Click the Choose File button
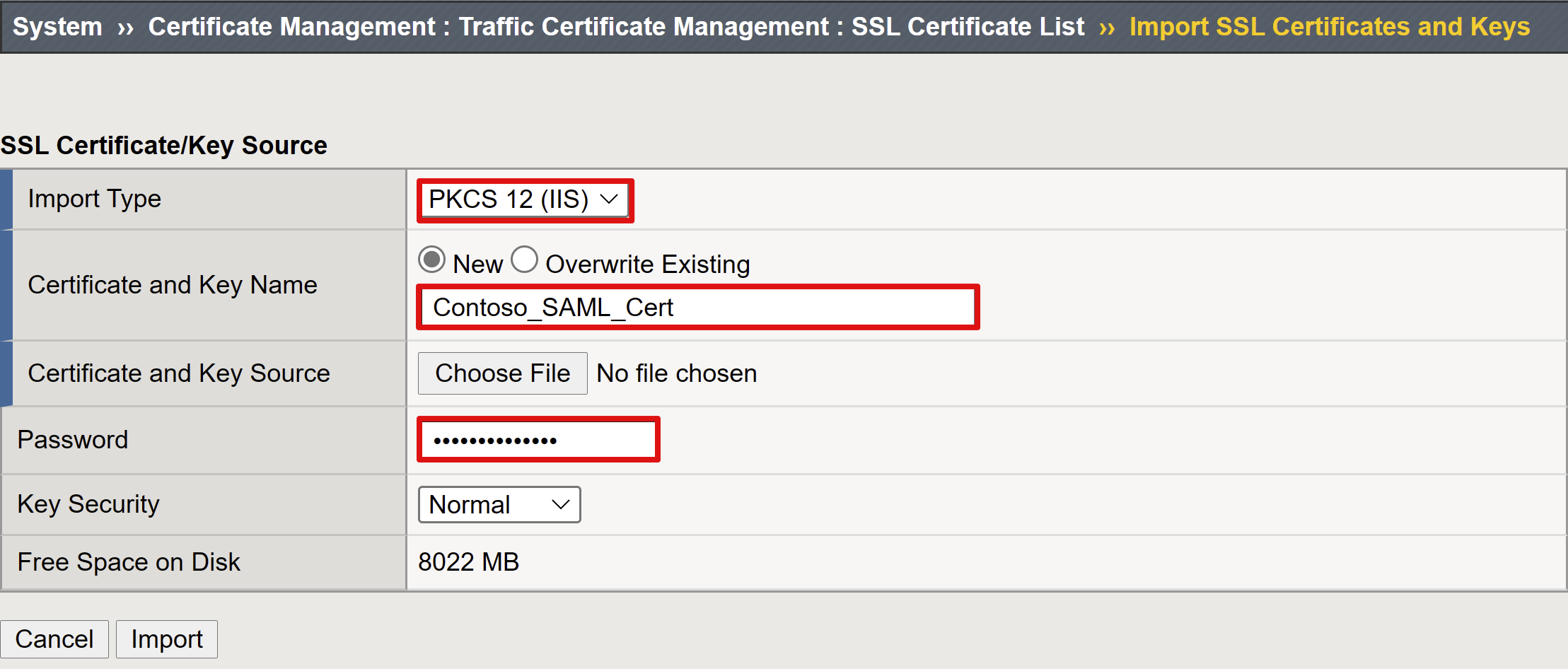 pyautogui.click(x=502, y=373)
